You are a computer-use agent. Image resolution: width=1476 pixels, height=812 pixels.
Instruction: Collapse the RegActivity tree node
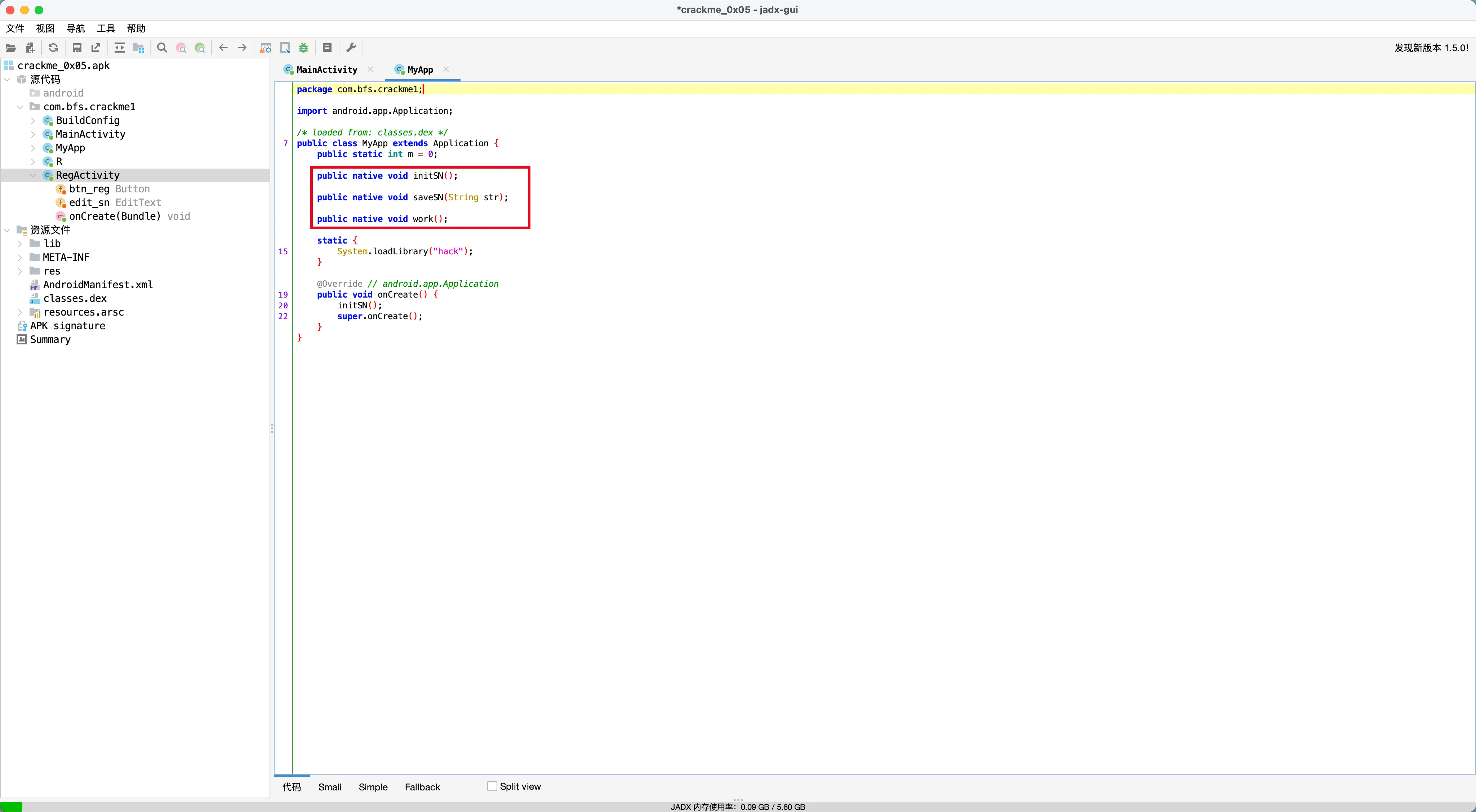33,175
